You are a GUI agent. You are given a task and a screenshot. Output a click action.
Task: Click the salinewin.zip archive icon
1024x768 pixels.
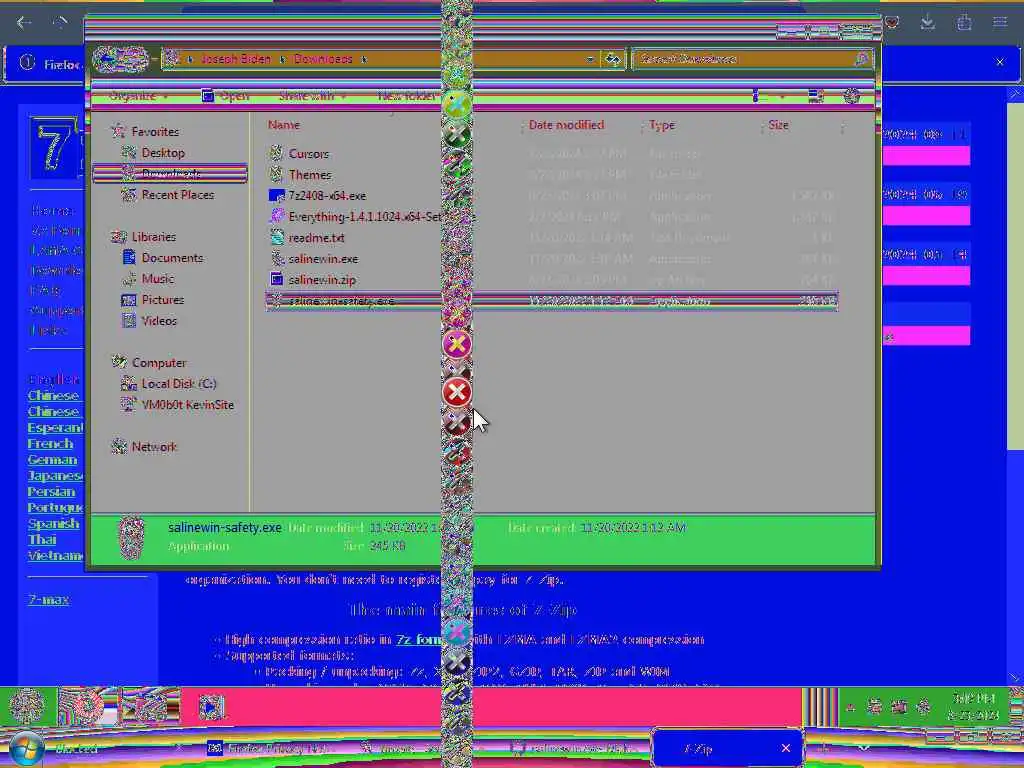(276, 280)
